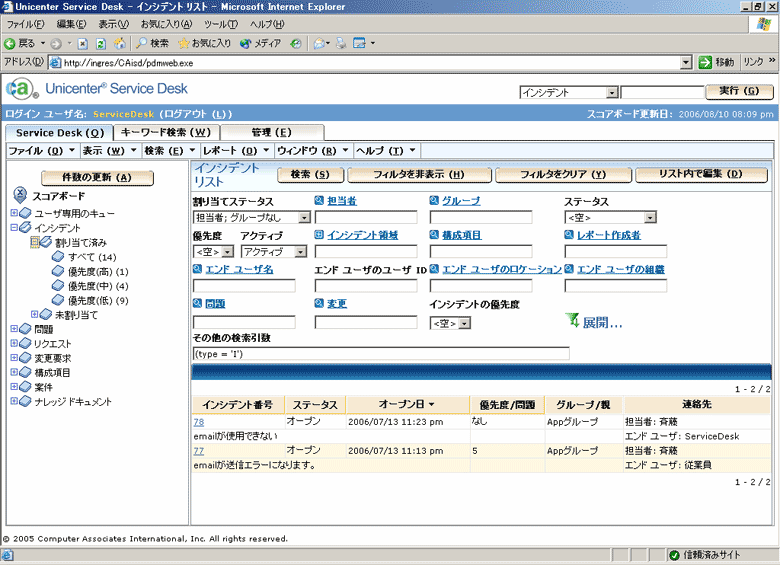Switch to the 管理 (E) tab
Screen dimensions: 780x565
coord(272,133)
